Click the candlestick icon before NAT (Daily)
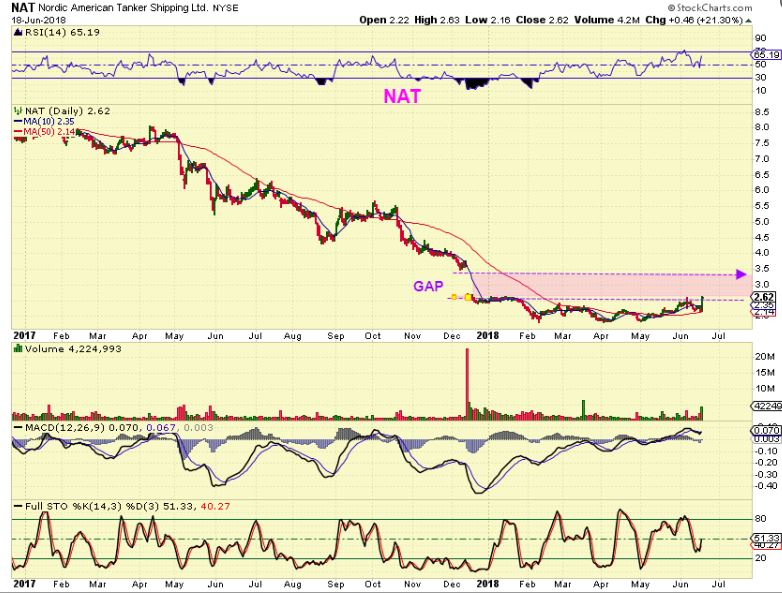Image resolution: width=782 pixels, height=593 pixels. tap(18, 111)
